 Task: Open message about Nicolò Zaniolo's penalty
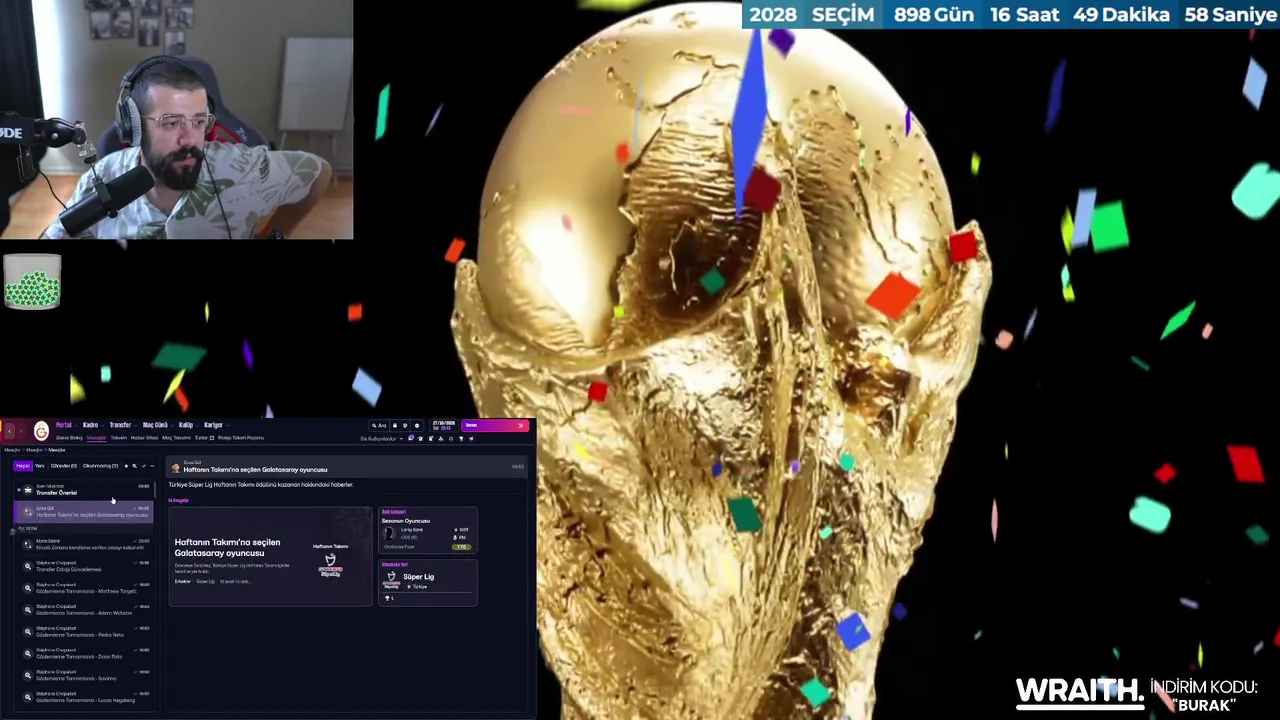[84, 544]
